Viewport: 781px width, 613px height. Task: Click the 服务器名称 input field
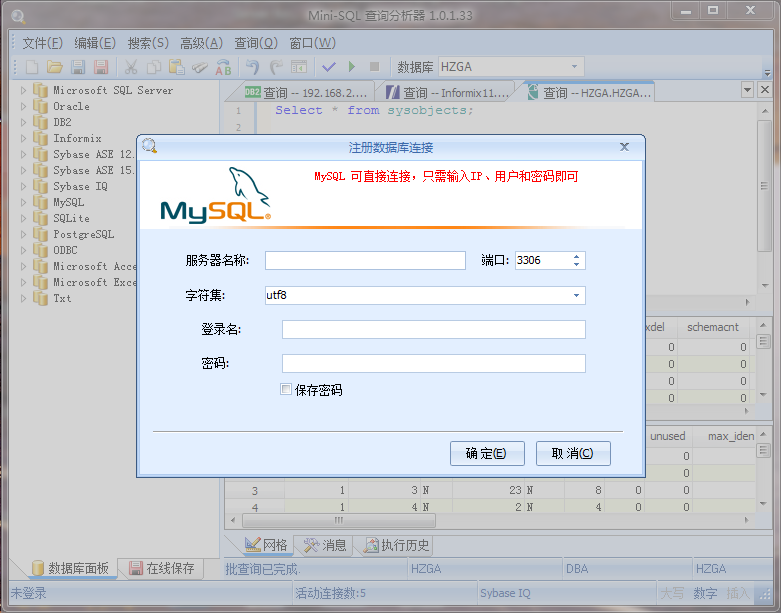click(365, 260)
